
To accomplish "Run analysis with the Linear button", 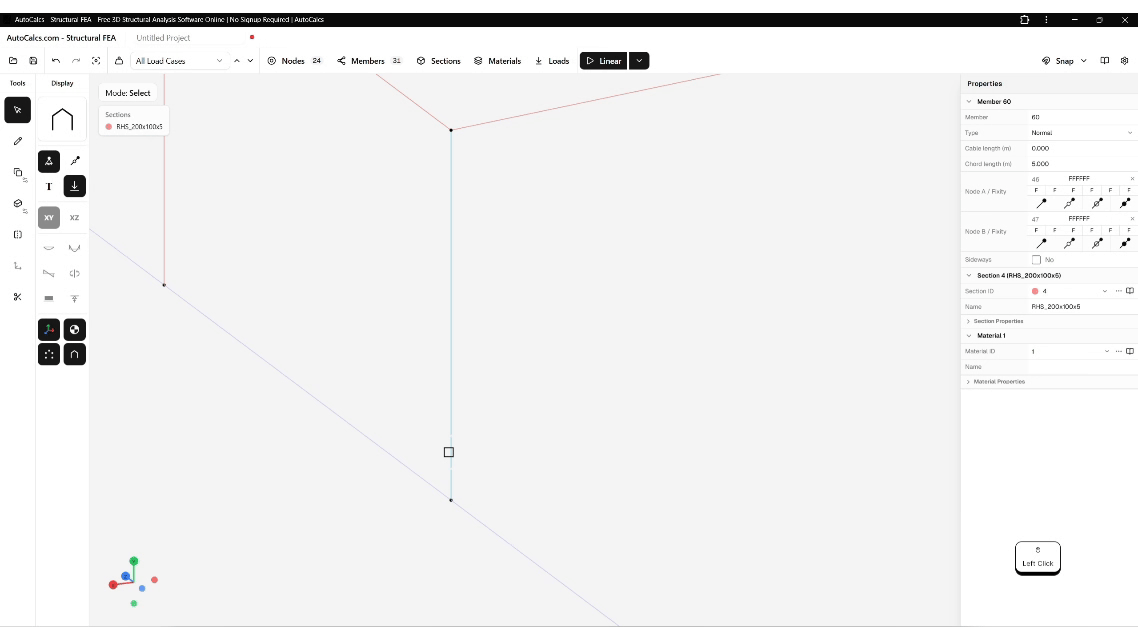I will point(603,61).
